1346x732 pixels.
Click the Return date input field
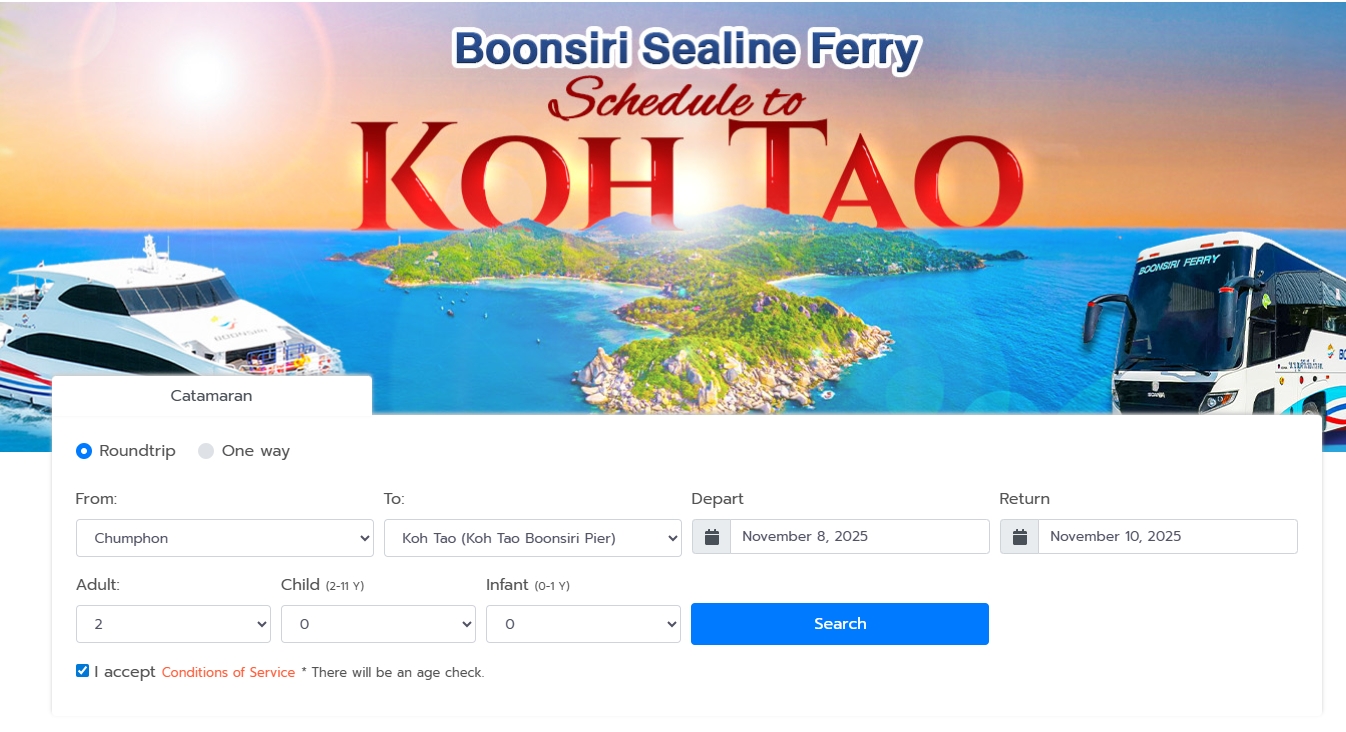click(x=1167, y=537)
